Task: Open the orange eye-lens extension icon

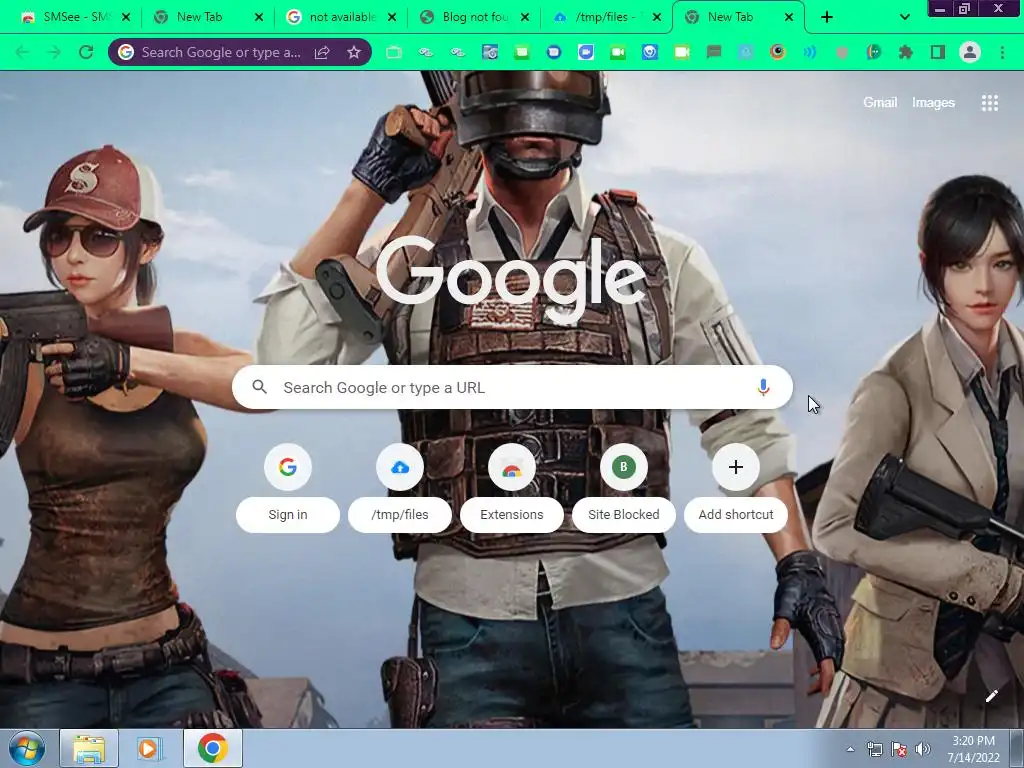Action: (778, 52)
